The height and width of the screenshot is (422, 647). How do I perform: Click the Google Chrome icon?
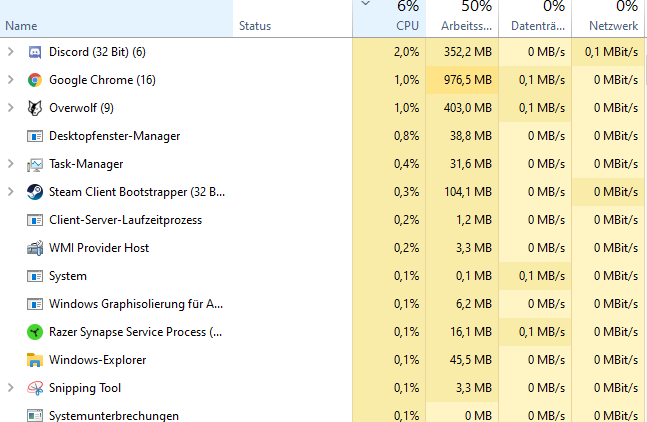35,80
